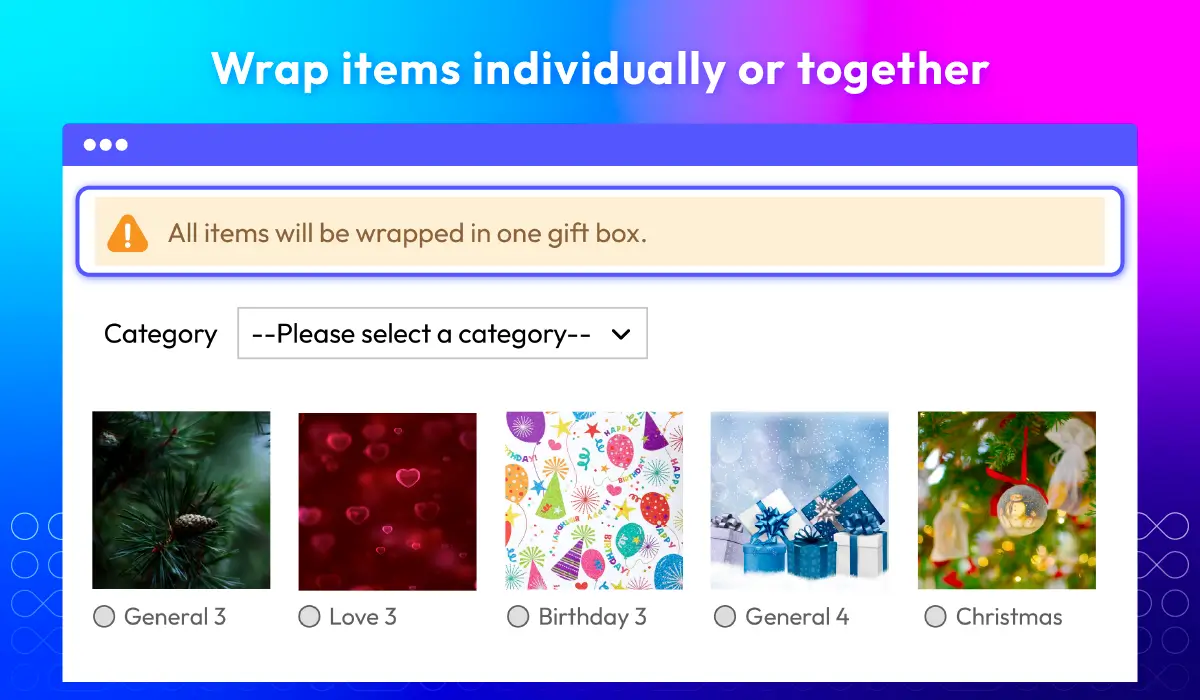Click the pine cone wrapping thumbnail
Screen dimensions: 1200x700
pos(181,500)
